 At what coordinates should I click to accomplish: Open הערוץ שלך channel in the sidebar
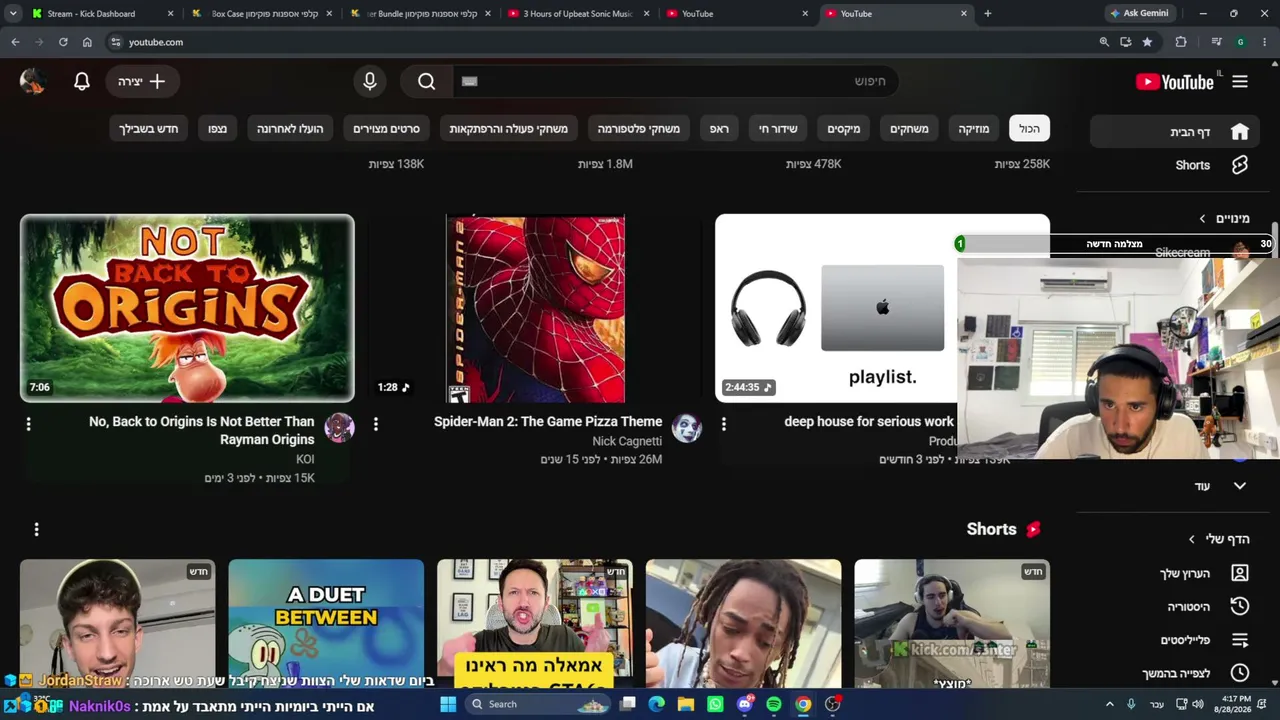click(1205, 574)
